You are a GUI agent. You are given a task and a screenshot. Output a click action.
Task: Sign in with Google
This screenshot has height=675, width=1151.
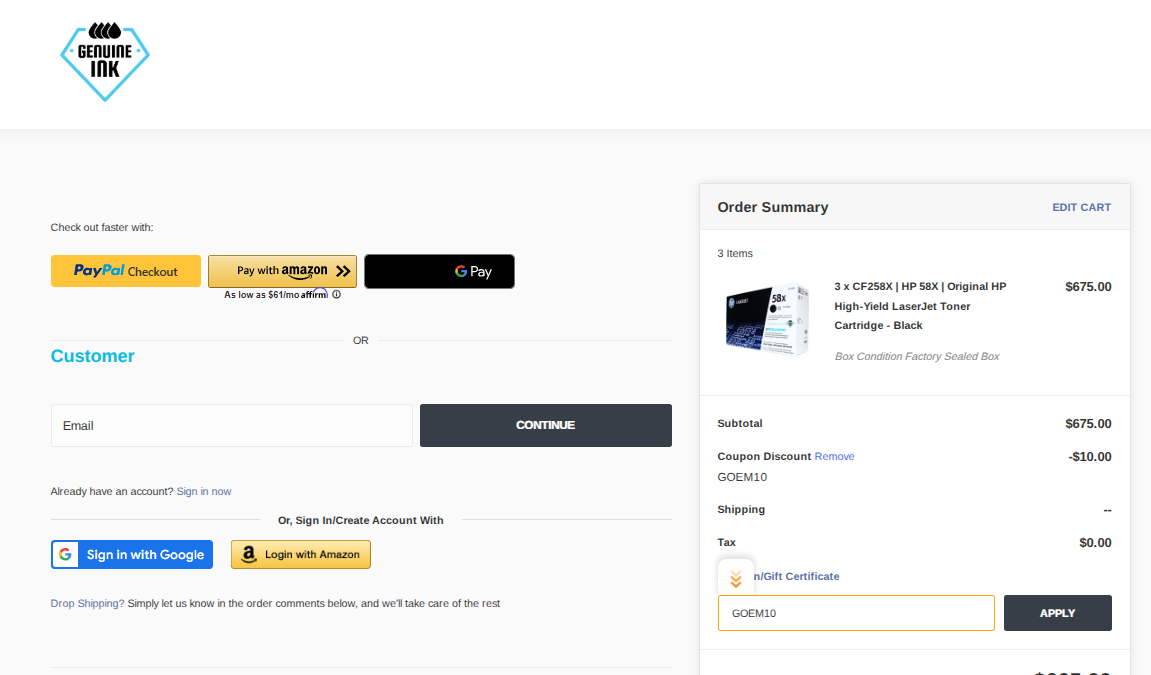[132, 555]
